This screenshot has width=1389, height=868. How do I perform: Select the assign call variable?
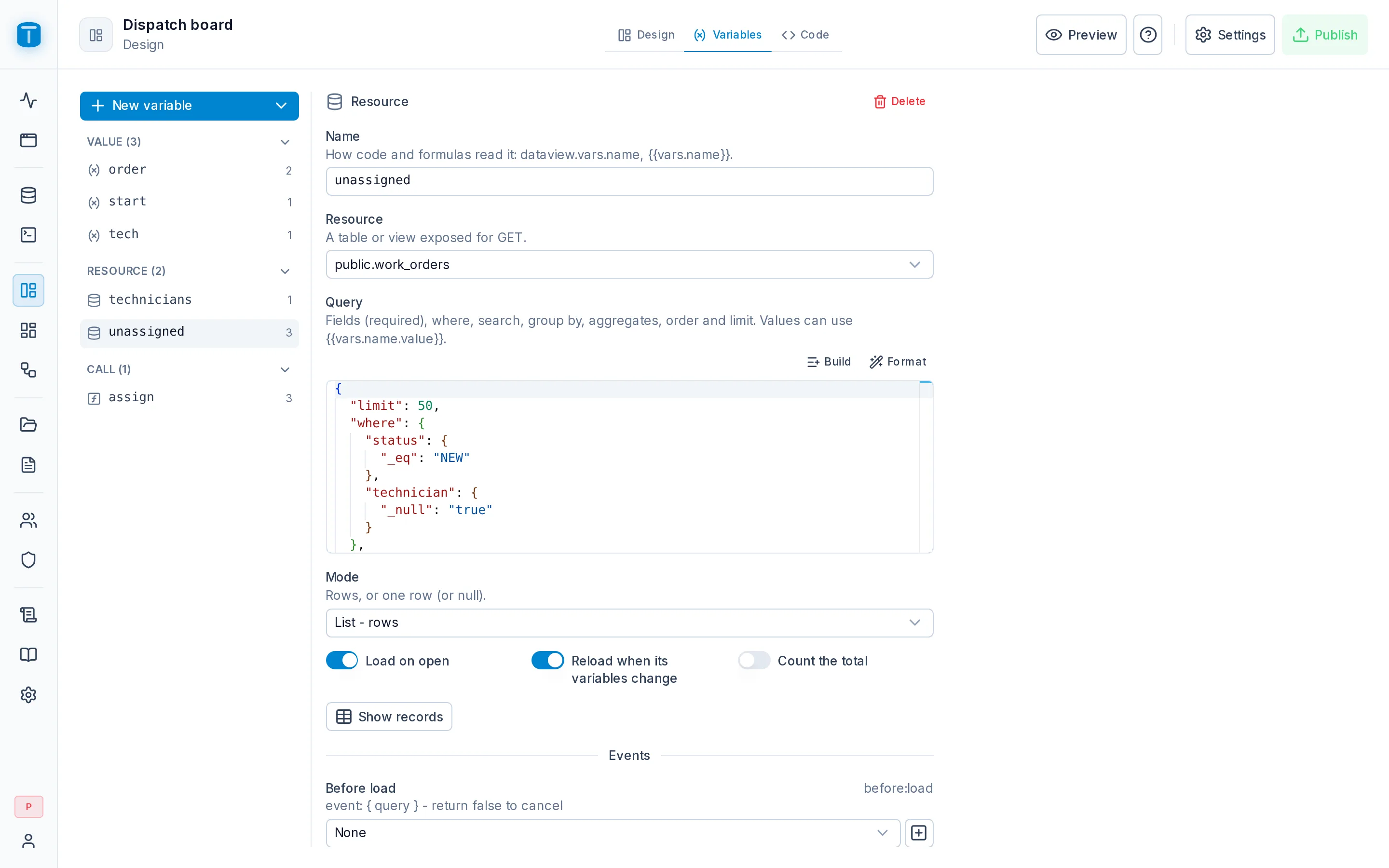(189, 398)
